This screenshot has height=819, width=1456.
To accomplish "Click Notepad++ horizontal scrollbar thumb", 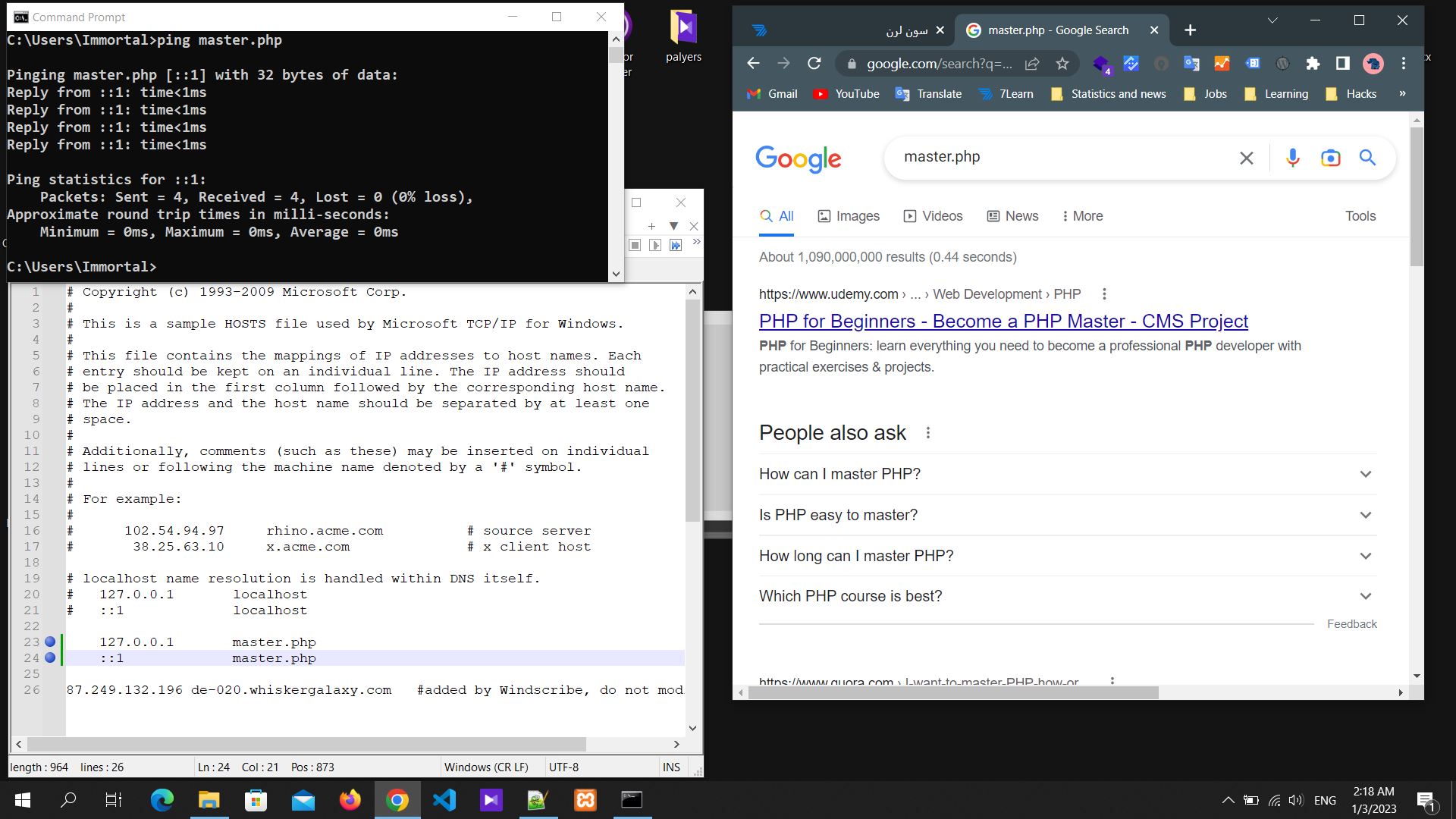I will click(306, 744).
